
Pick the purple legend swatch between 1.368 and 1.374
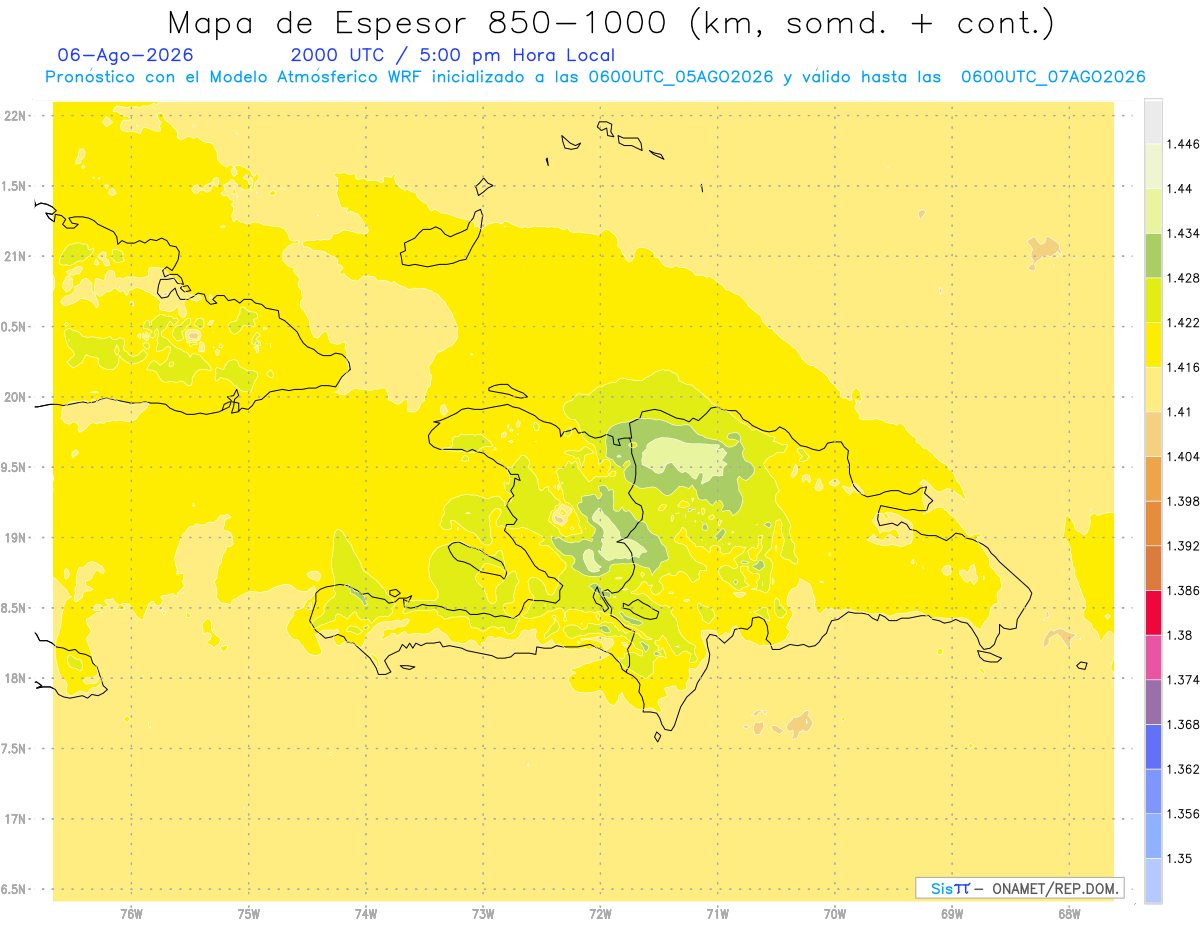pos(1153,702)
